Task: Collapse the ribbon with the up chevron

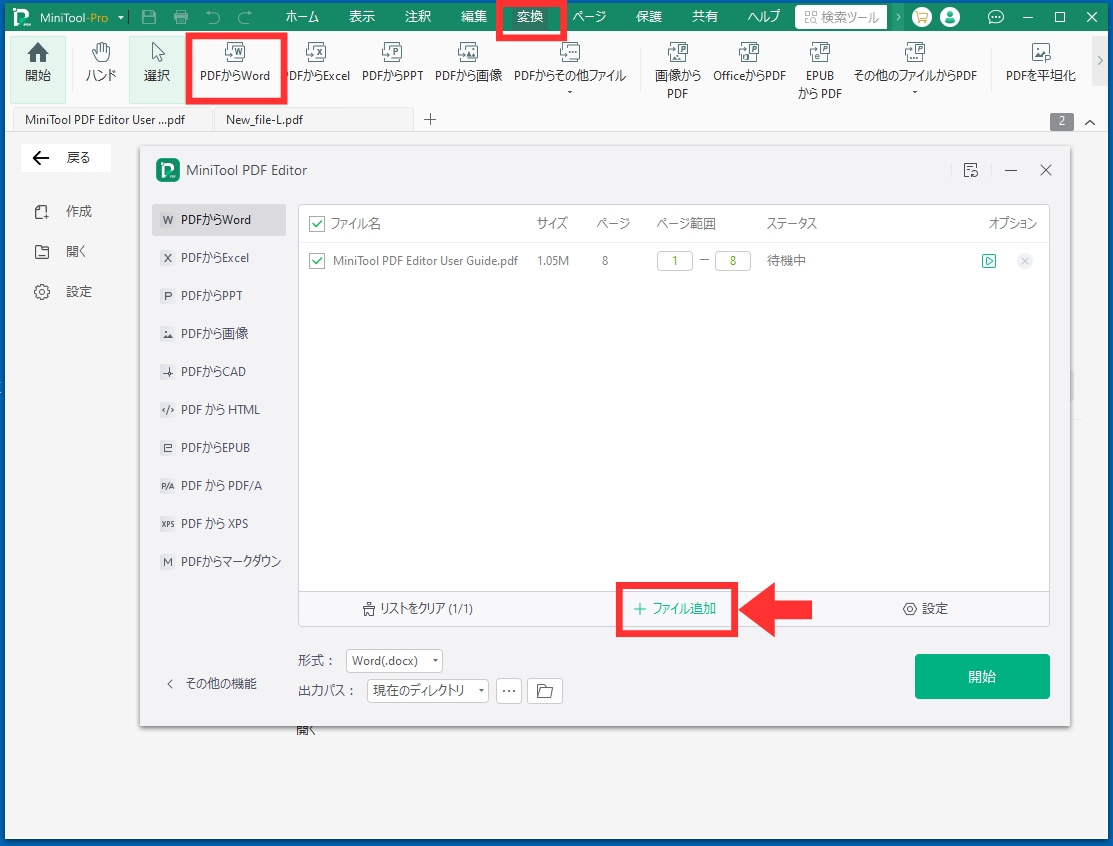Action: [x=1090, y=122]
